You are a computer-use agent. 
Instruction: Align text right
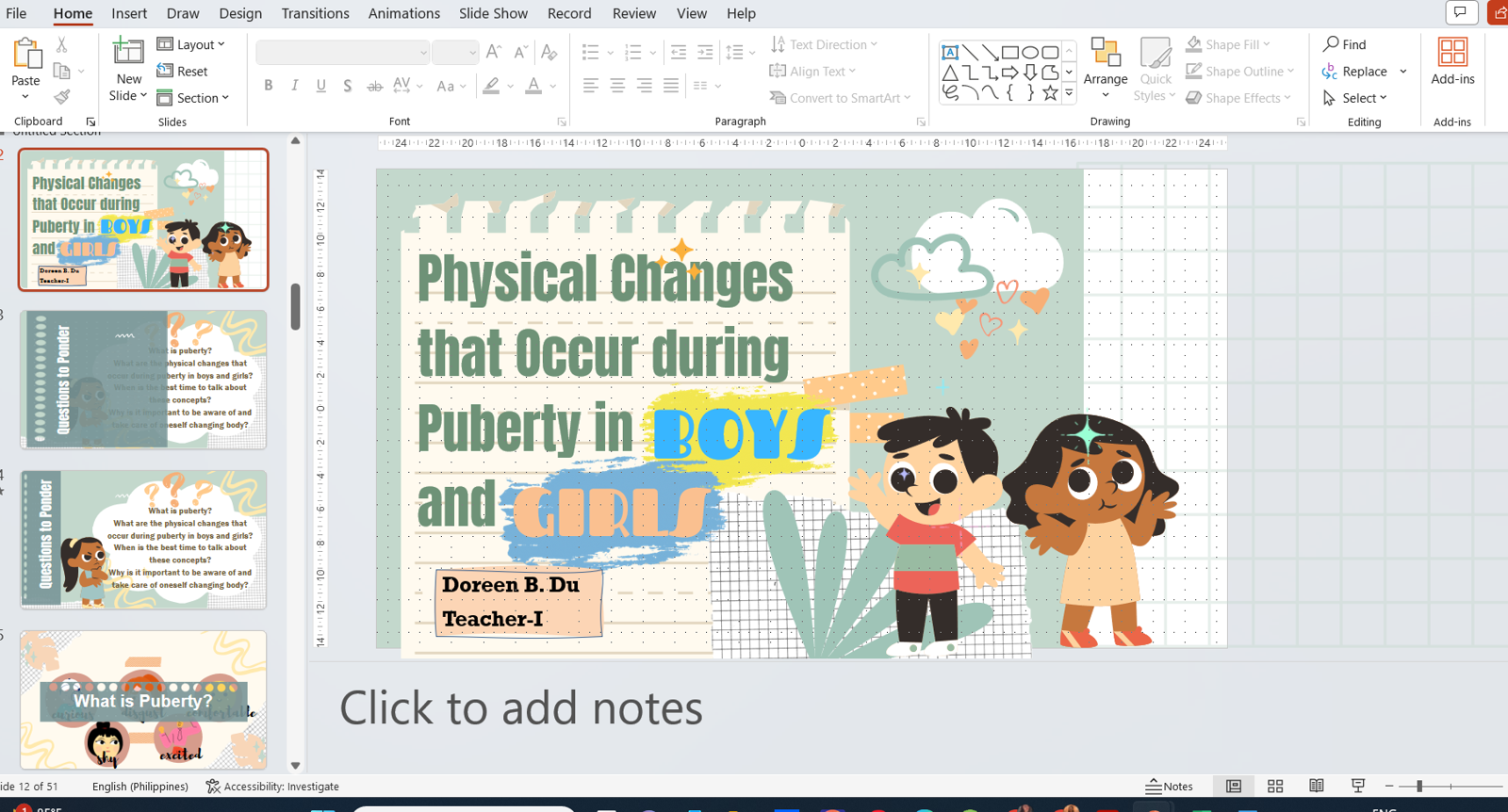644,86
